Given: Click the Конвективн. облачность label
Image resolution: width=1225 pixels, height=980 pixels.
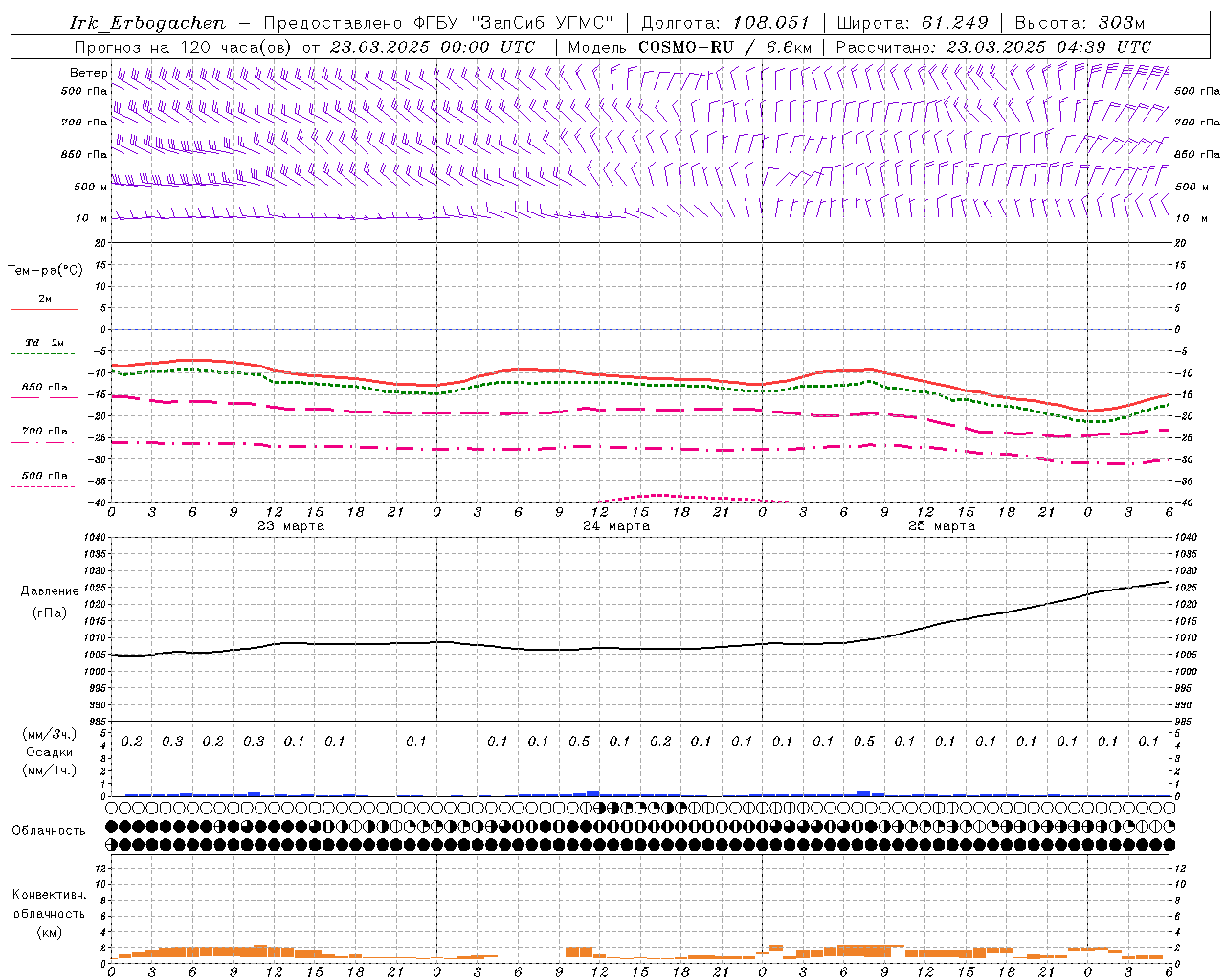Looking at the screenshot, I should click(x=49, y=904).
